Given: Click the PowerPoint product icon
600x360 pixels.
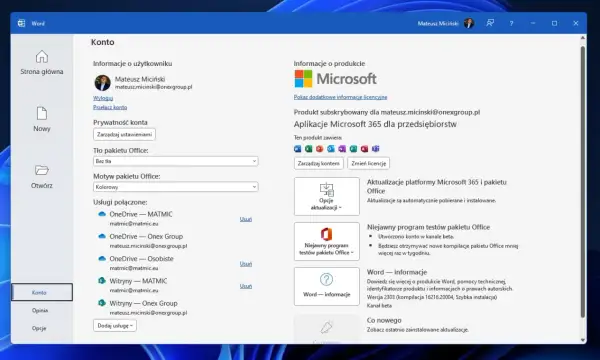Looking at the screenshot, I should click(320, 149).
